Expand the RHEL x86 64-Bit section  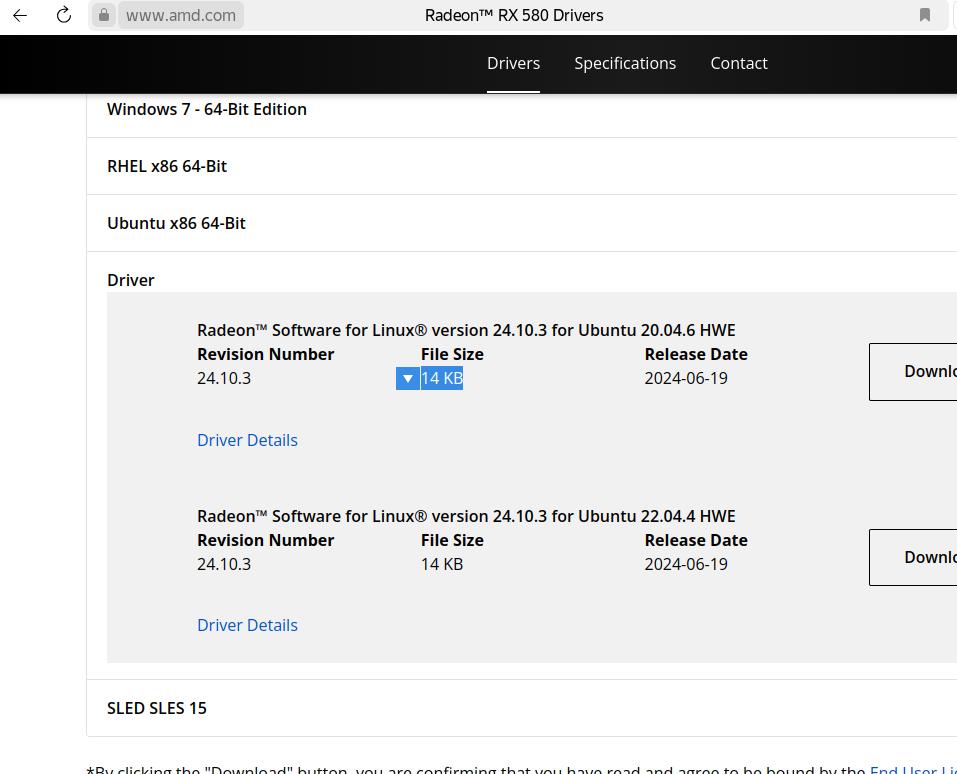click(x=522, y=166)
